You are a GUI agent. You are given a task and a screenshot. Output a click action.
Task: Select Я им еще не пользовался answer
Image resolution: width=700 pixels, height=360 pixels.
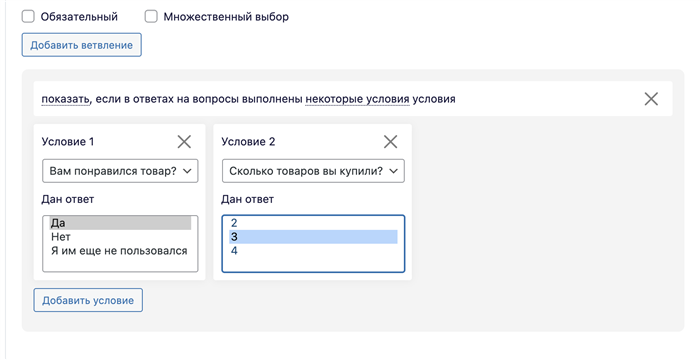[x=120, y=251]
